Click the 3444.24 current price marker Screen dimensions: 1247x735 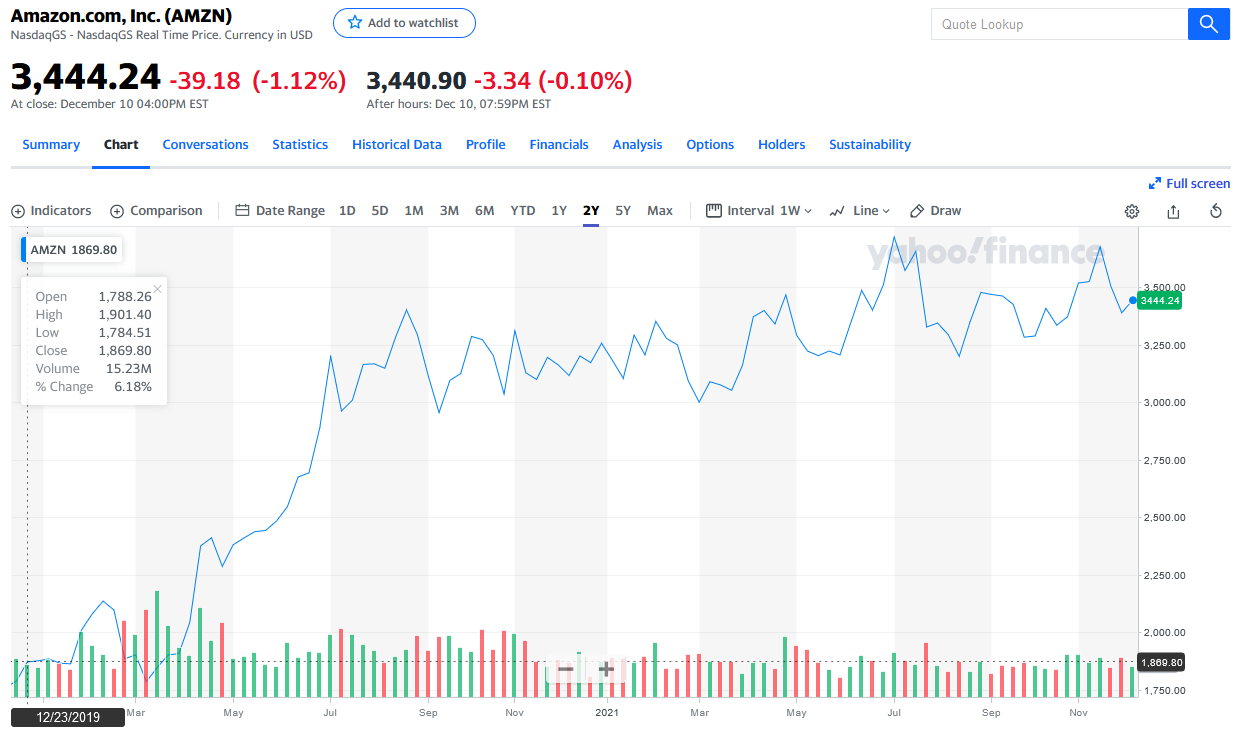[x=1160, y=300]
